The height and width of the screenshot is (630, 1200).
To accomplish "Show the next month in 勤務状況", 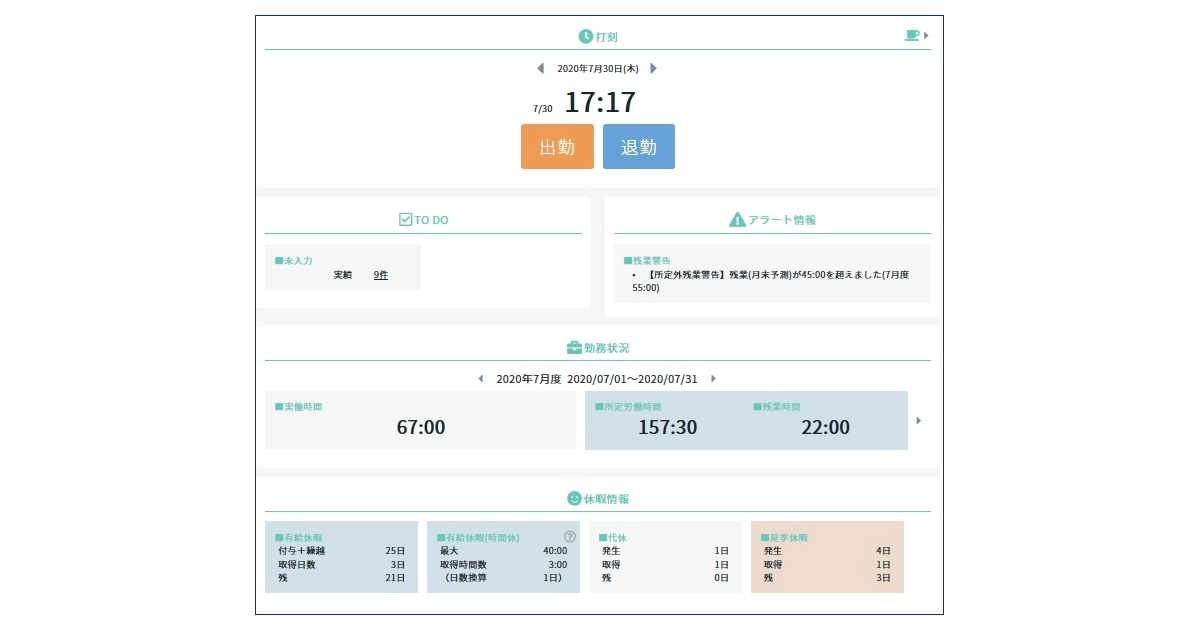I will (713, 379).
